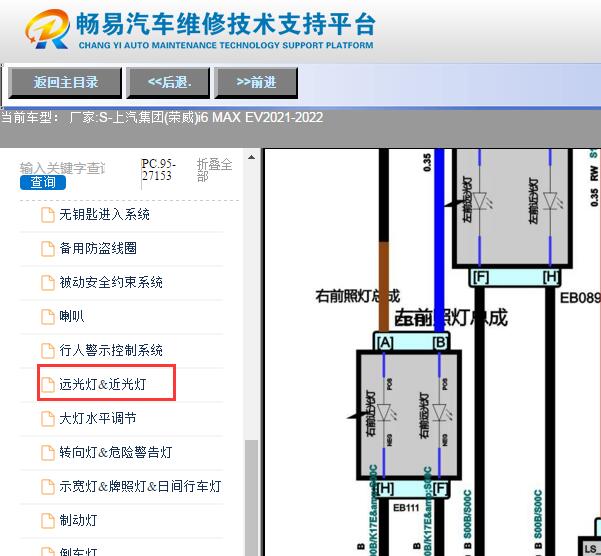Viewport: 601px width, 556px height.
Task: Click the sidebar scrollbar thumb
Action: coord(251,498)
